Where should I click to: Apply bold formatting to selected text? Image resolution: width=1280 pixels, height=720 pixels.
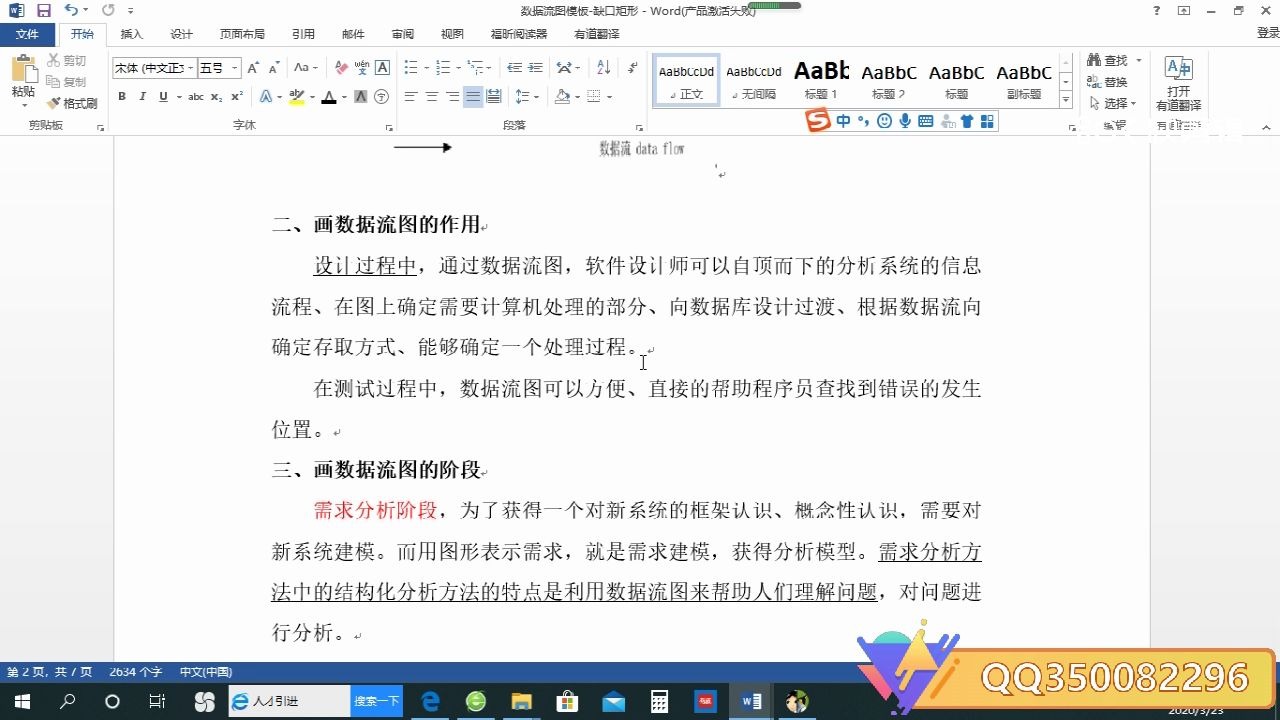[x=121, y=96]
